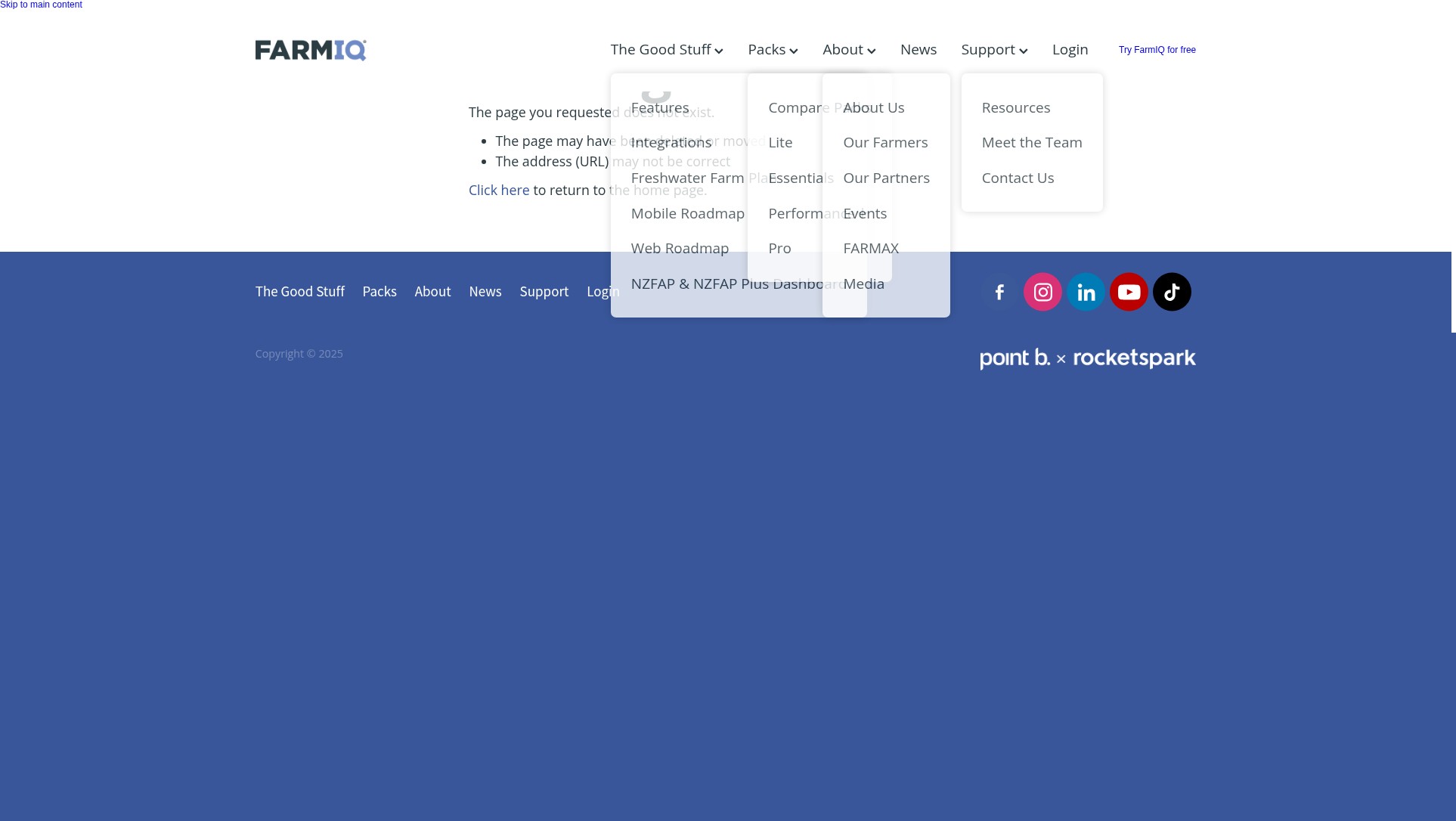Expand the Packs dropdown chevron
Viewport: 1456px width, 821px height.
pyautogui.click(x=793, y=51)
